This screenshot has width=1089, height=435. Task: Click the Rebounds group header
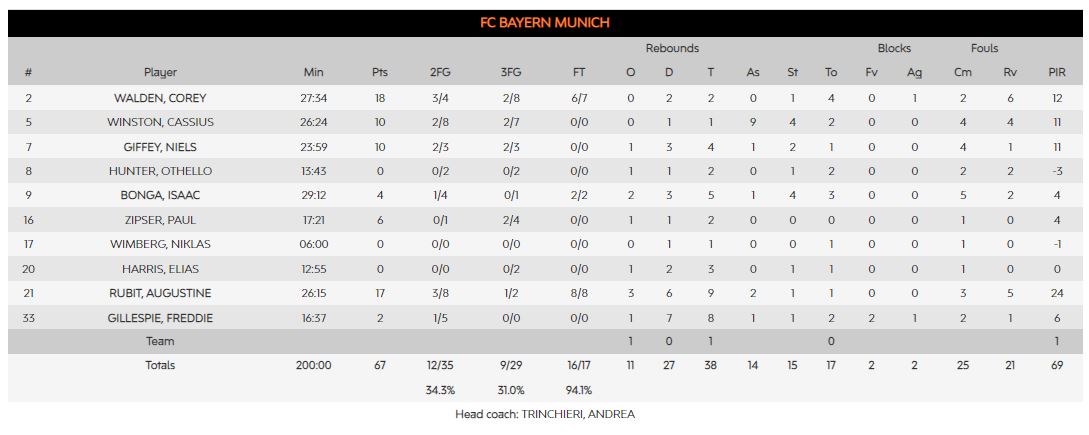click(672, 48)
